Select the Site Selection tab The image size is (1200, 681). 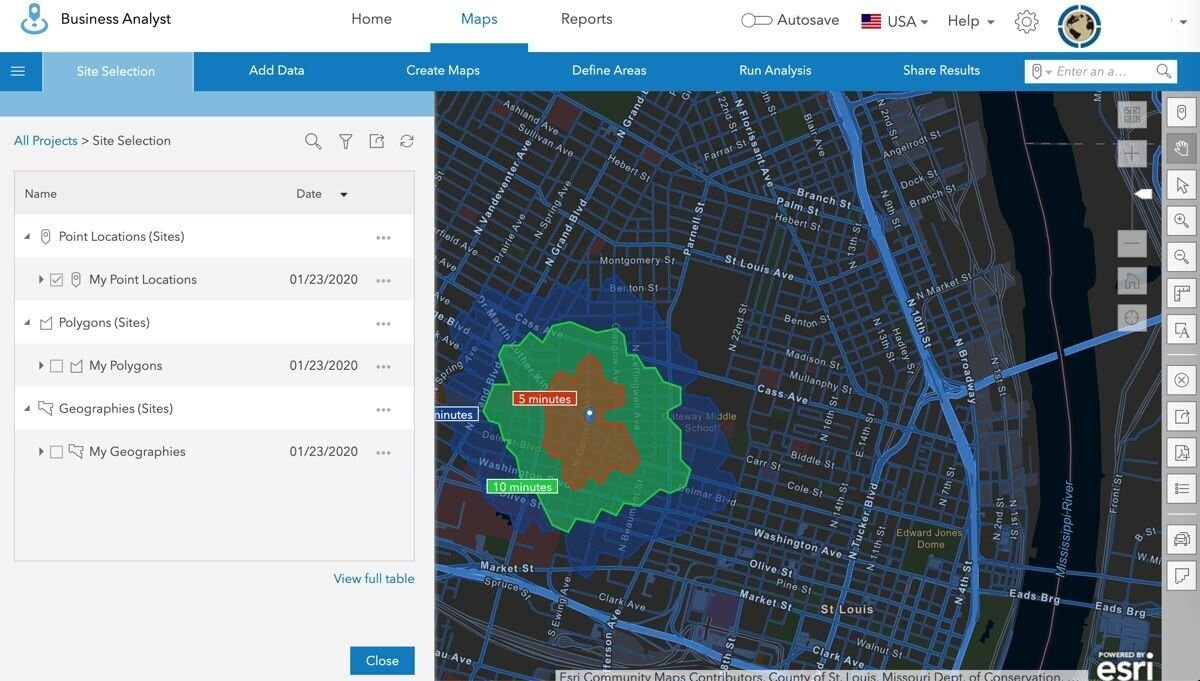click(116, 71)
